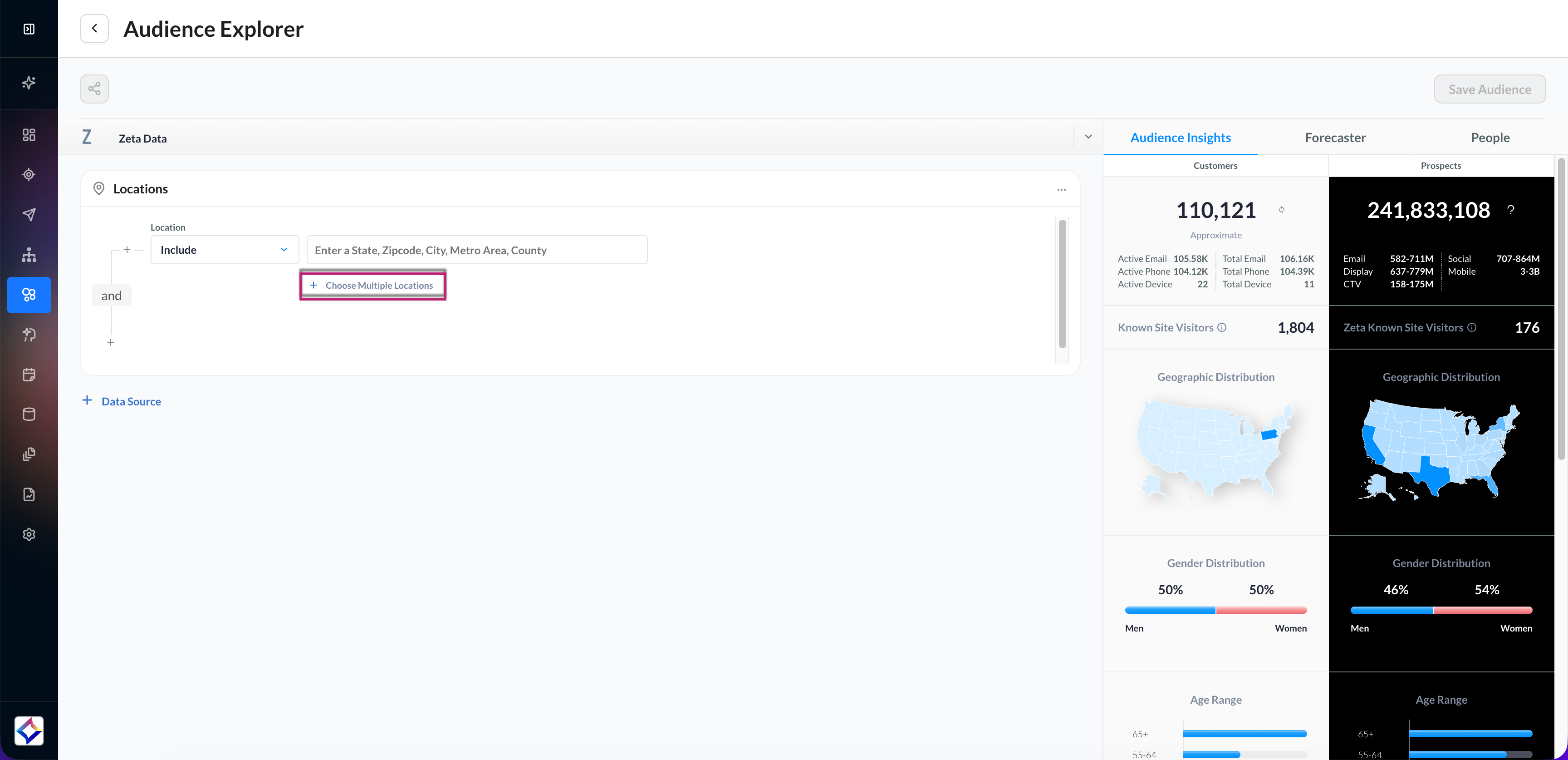Open the copy documents sidebar icon
1568x760 pixels.
29,454
